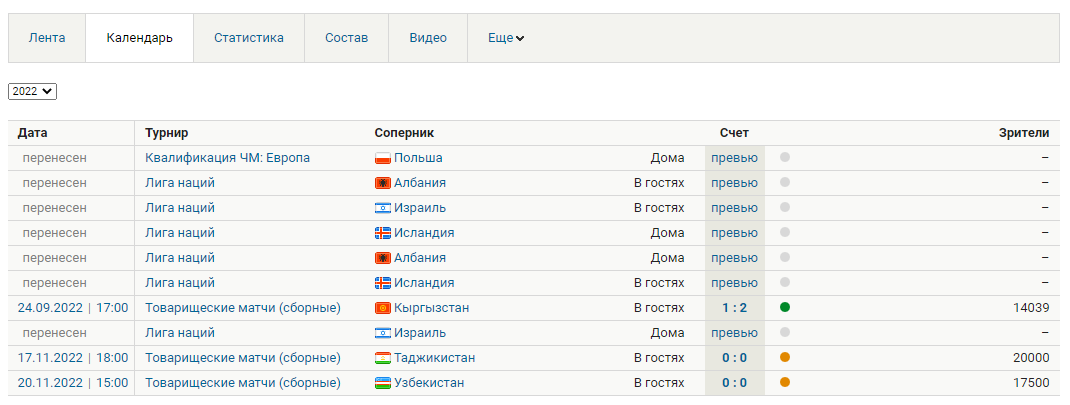Screen dimensions: 1070x405
Task: Click the green win indicator dot
Action: 785,308
